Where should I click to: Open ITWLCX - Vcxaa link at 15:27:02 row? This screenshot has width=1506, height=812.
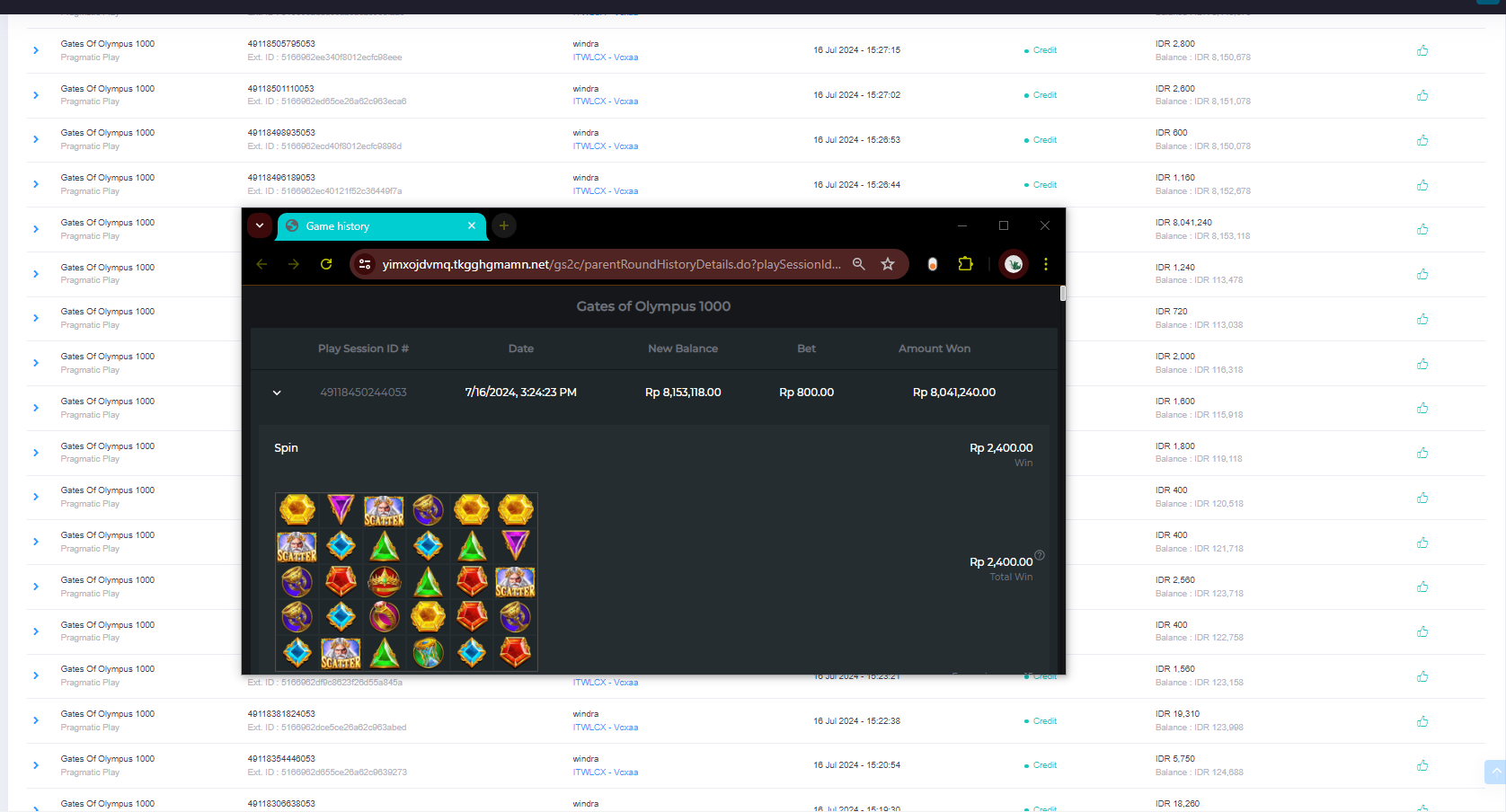[606, 101]
